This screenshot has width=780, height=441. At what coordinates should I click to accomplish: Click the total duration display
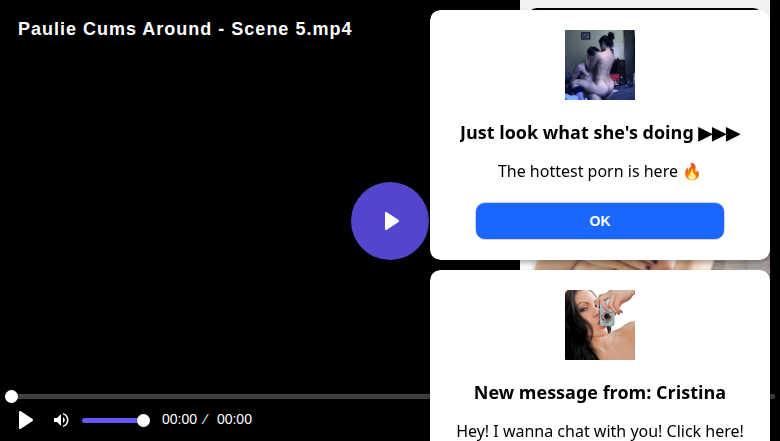click(x=234, y=420)
